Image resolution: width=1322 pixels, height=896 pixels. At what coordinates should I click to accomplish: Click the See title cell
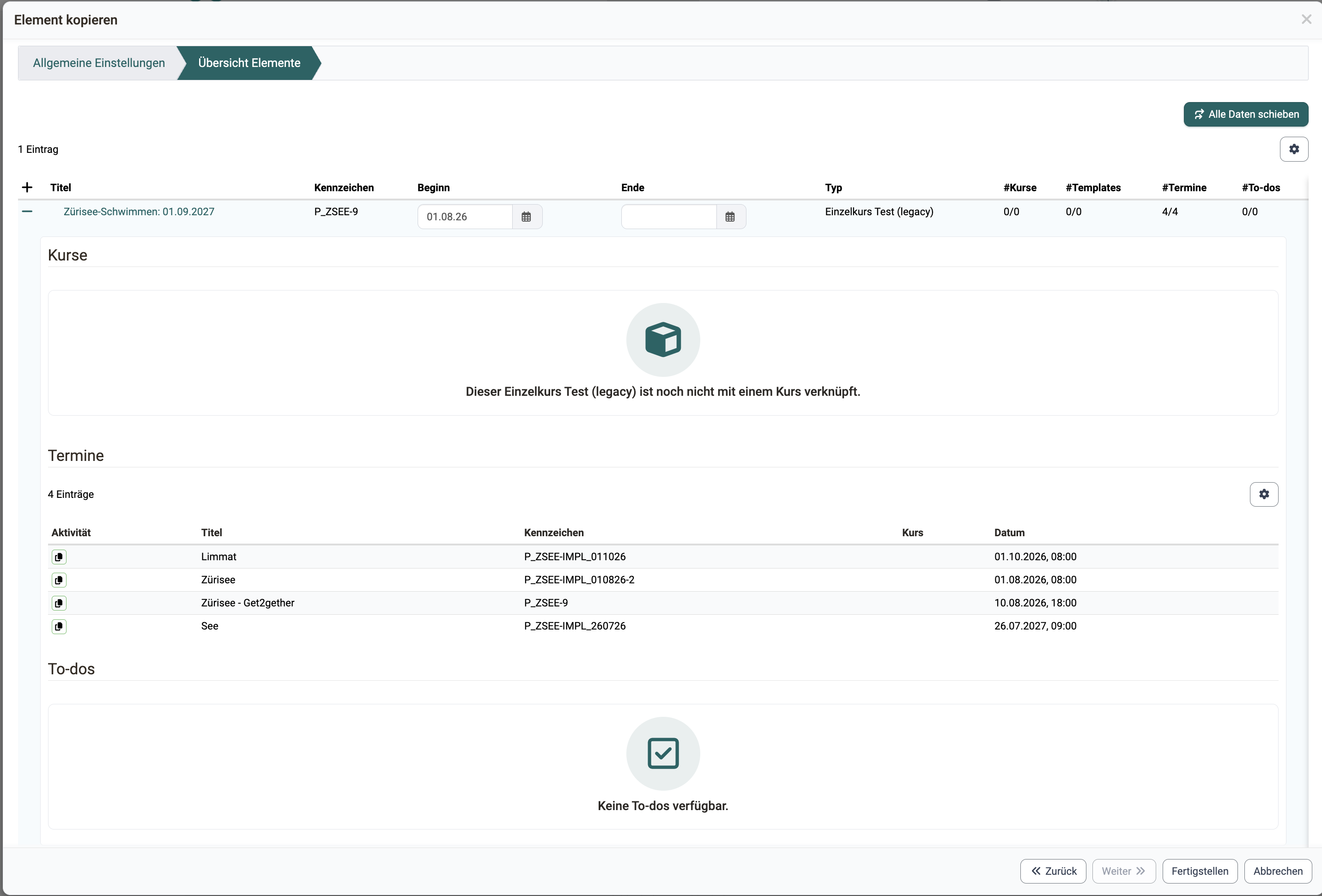(210, 626)
